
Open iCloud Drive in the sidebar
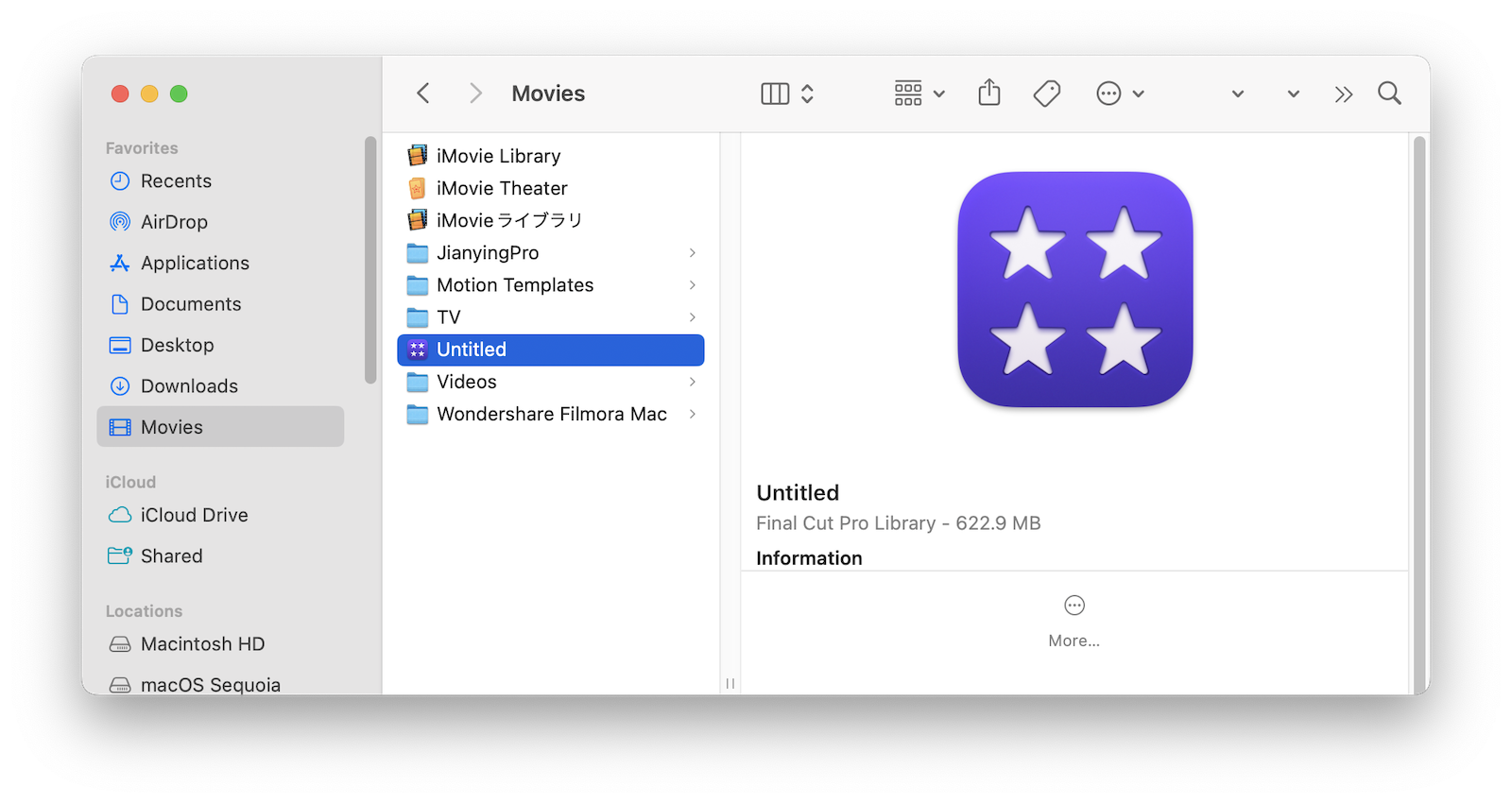[x=220, y=515]
